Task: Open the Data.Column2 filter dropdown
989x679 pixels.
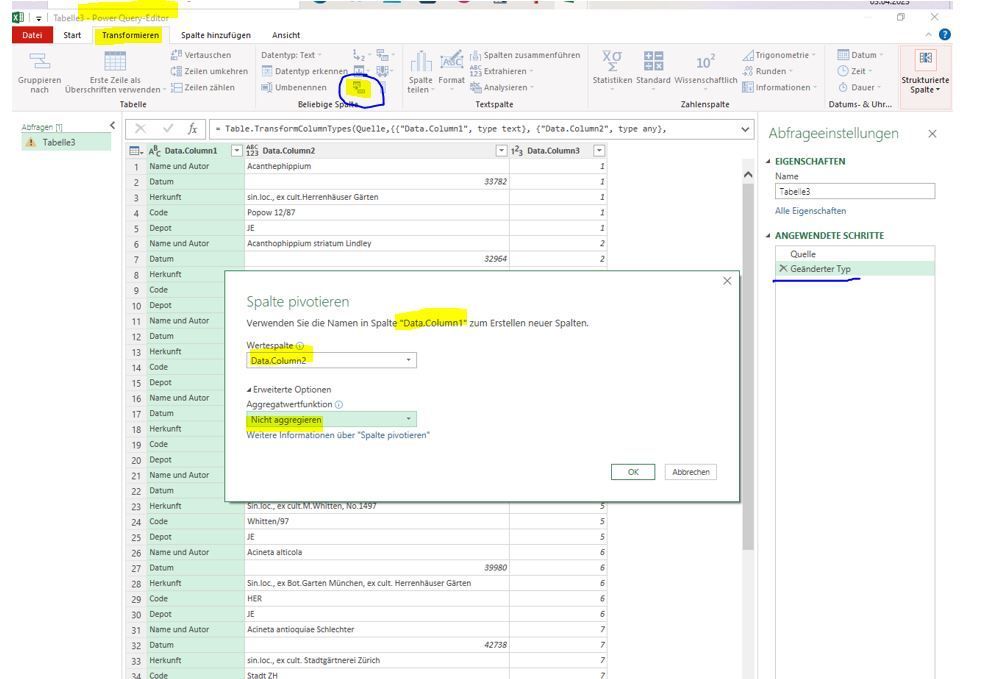Action: [501, 151]
